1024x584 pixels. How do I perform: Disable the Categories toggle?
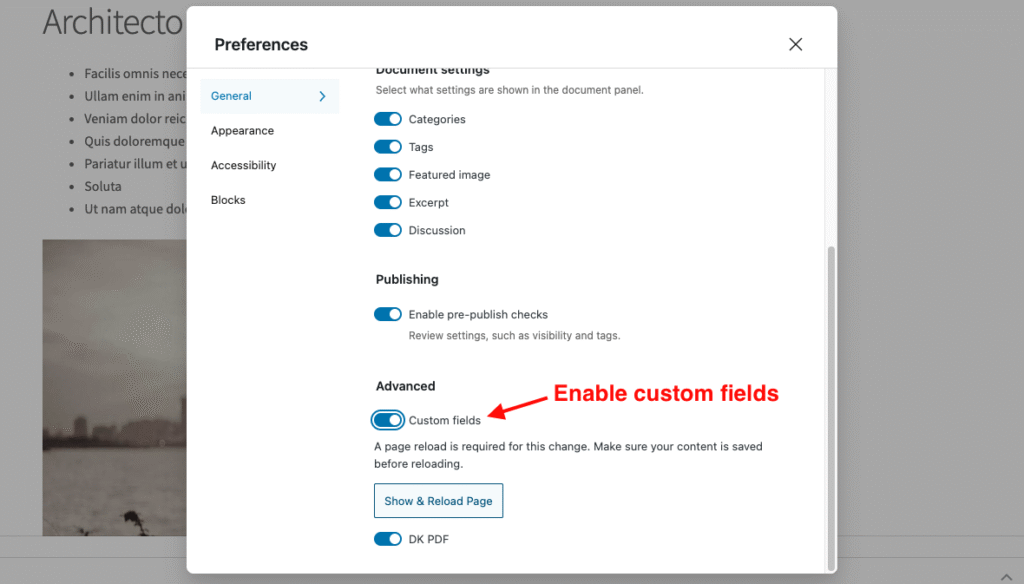point(388,118)
